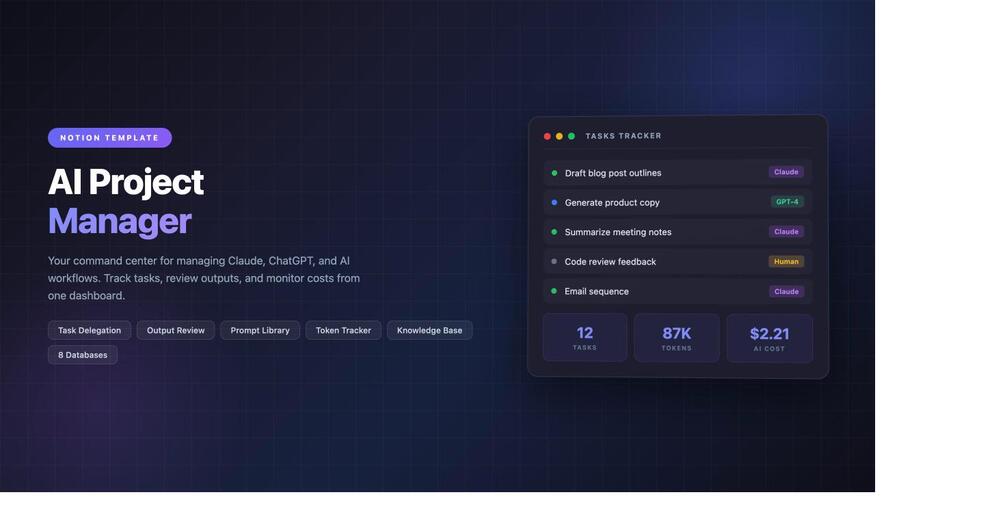Open the Email sequence task
The height and width of the screenshot is (512, 1005).
(x=677, y=291)
